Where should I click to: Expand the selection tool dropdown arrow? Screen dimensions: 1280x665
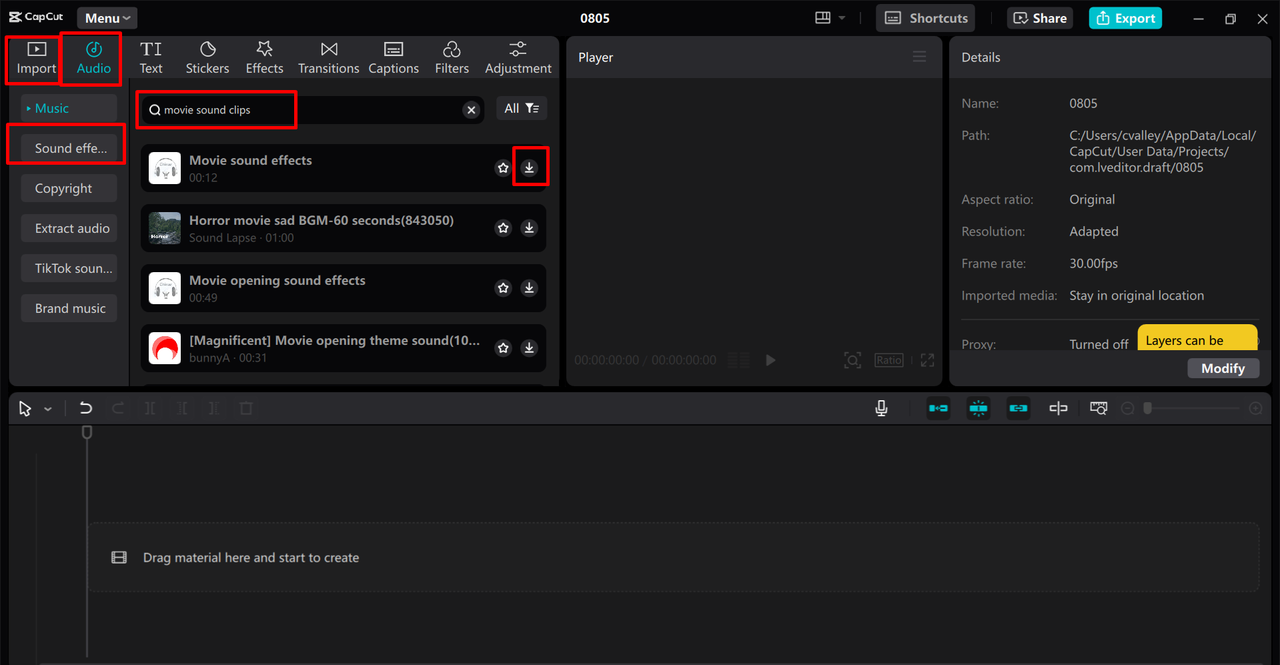(47, 409)
